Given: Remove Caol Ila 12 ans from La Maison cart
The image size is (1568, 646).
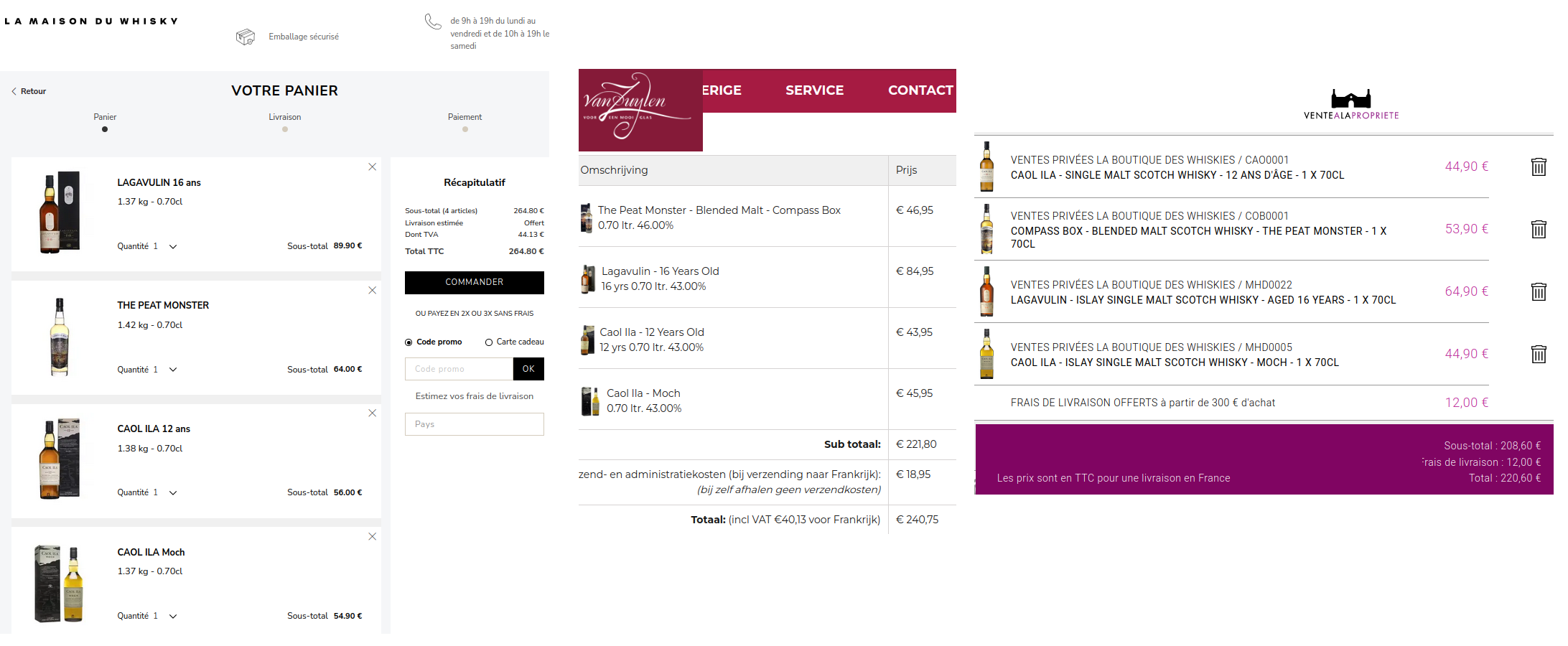Looking at the screenshot, I should point(372,413).
